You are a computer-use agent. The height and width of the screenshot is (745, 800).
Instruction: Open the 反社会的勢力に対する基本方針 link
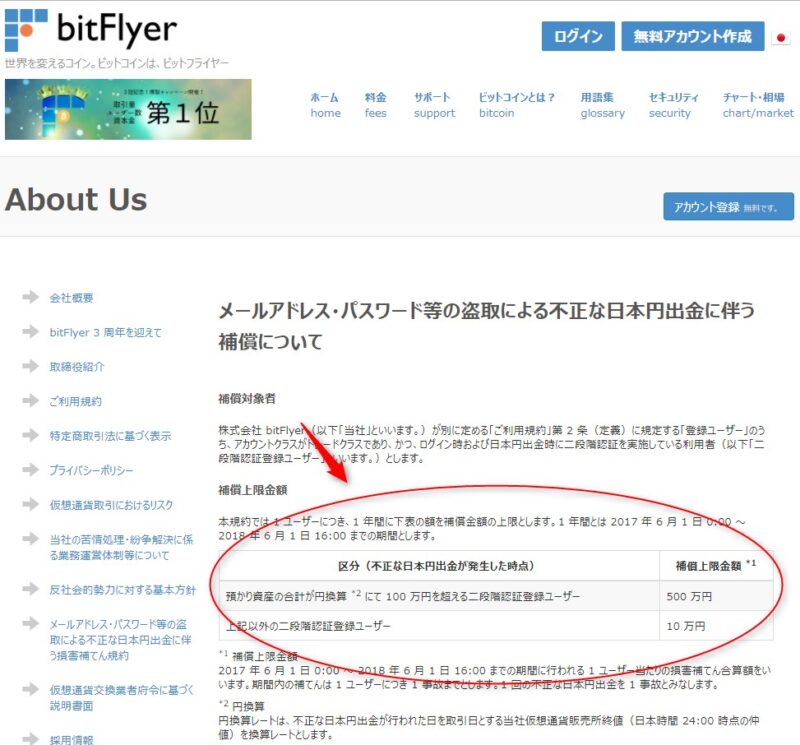tap(122, 590)
